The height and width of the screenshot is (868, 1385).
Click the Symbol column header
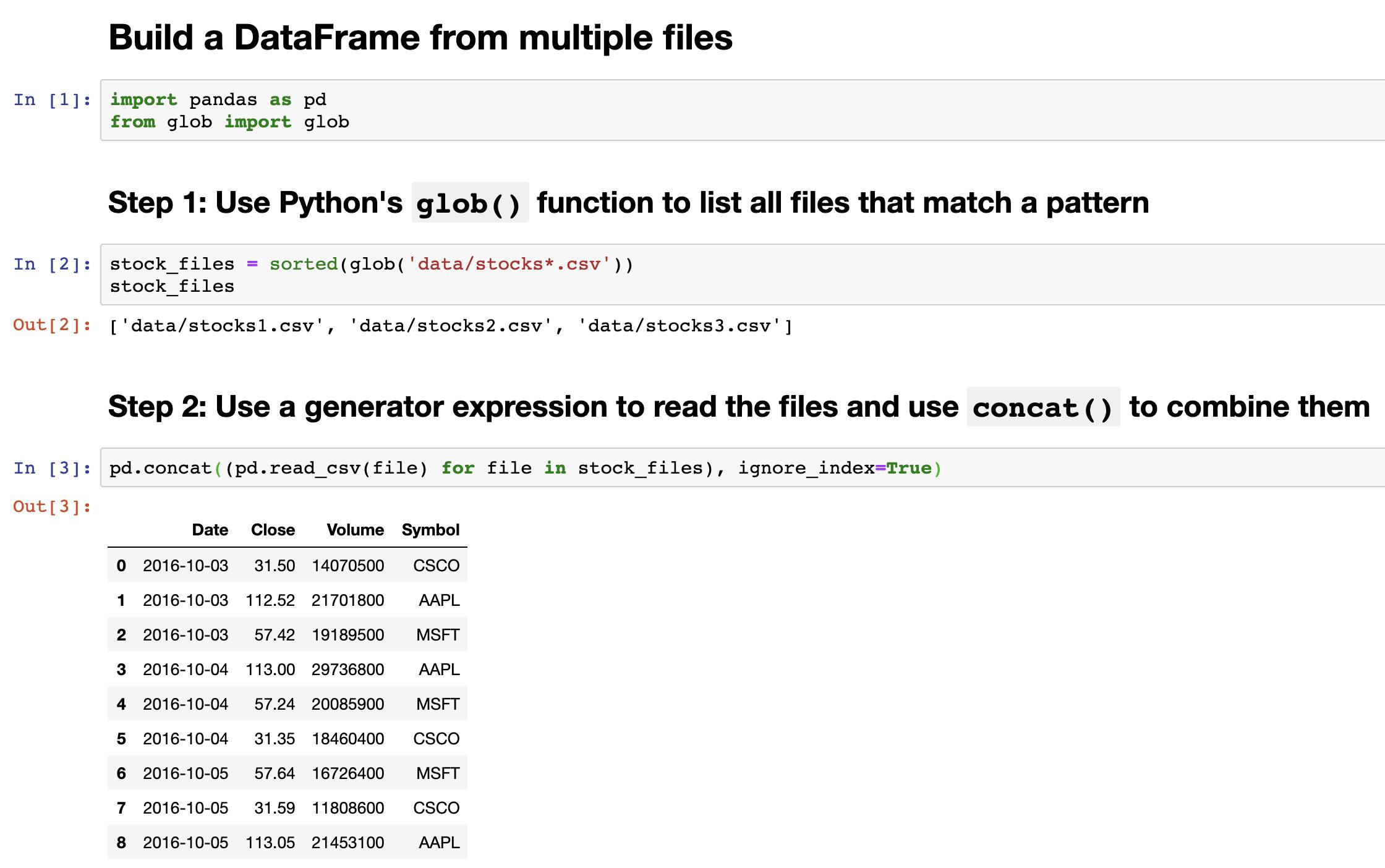coord(430,530)
